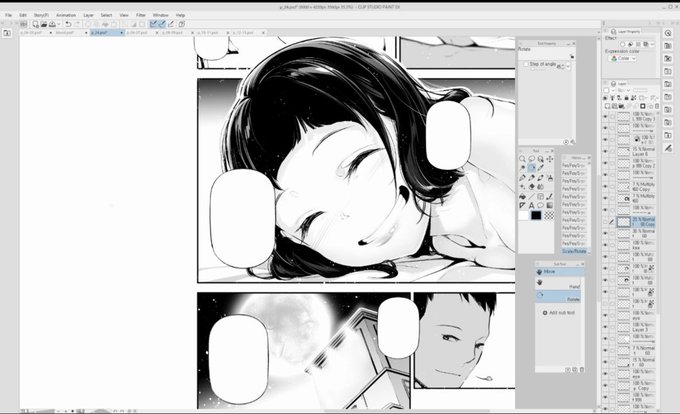Show the selected '20 % Normal' layer visibility box

[x=605, y=222]
